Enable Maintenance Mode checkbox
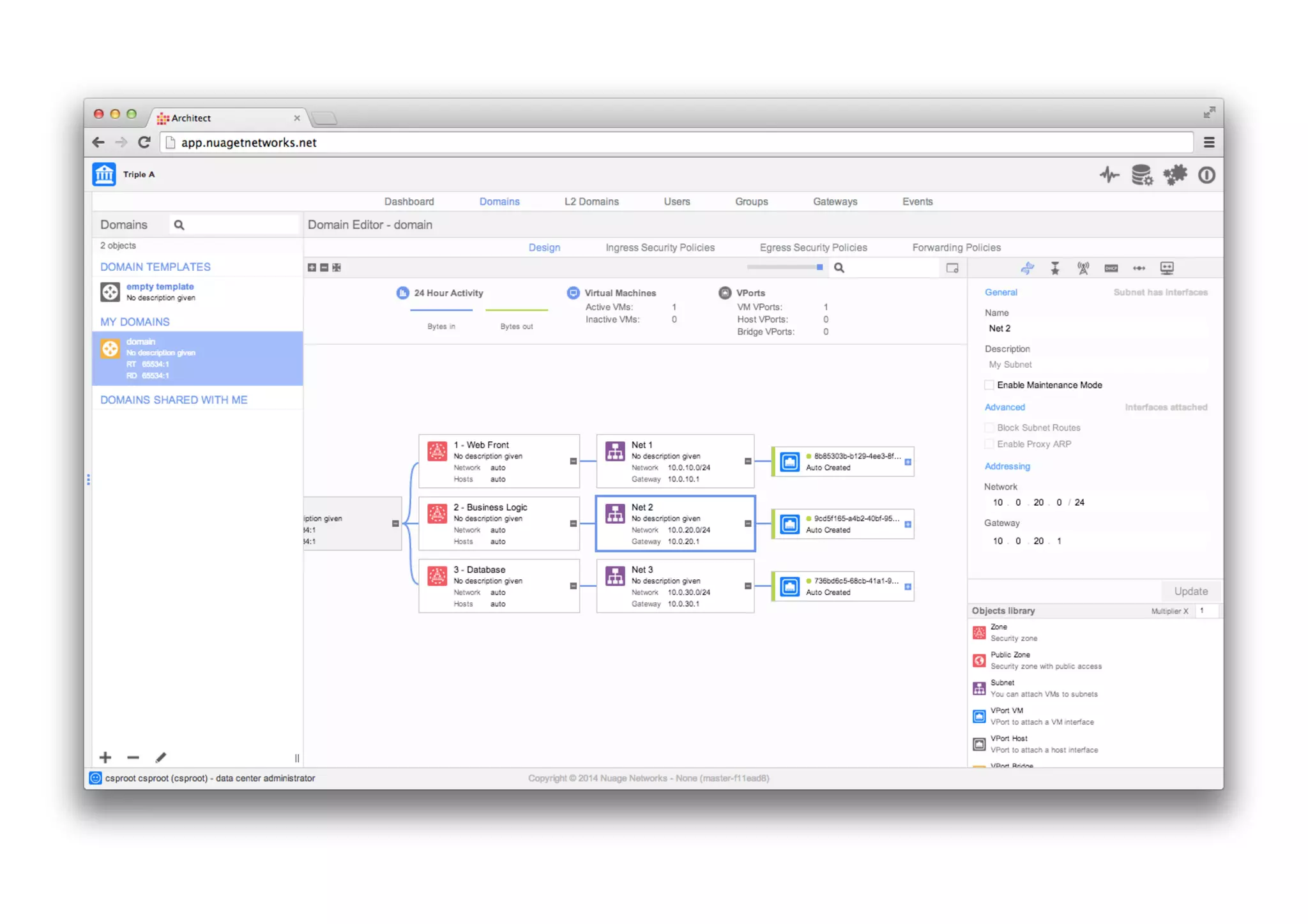Image resolution: width=1308 pixels, height=924 pixels. [989, 385]
